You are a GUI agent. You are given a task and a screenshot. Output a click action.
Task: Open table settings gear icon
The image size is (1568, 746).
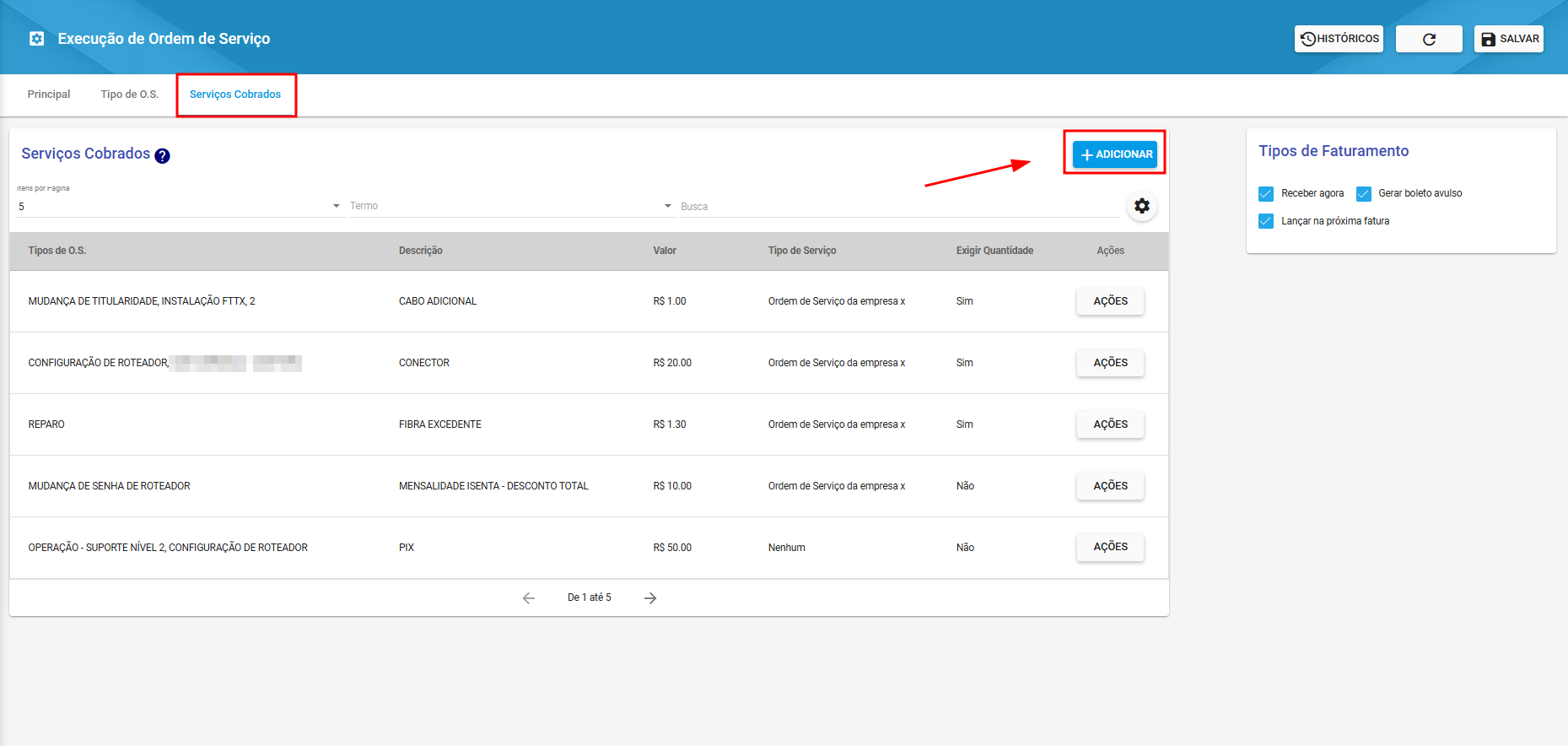(1142, 206)
